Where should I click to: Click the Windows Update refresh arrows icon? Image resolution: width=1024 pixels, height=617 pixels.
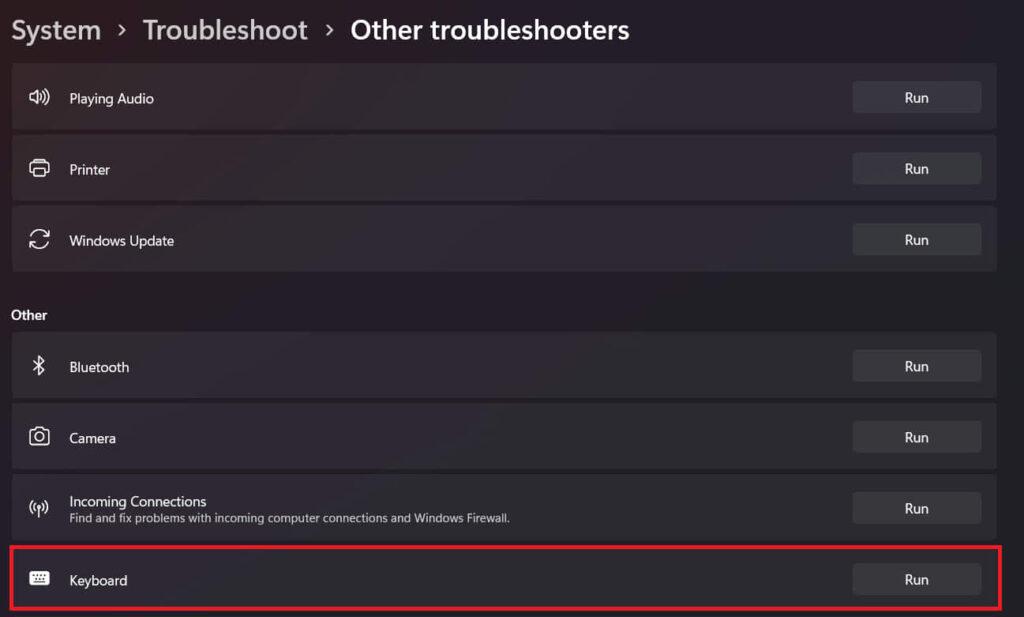[x=39, y=240]
